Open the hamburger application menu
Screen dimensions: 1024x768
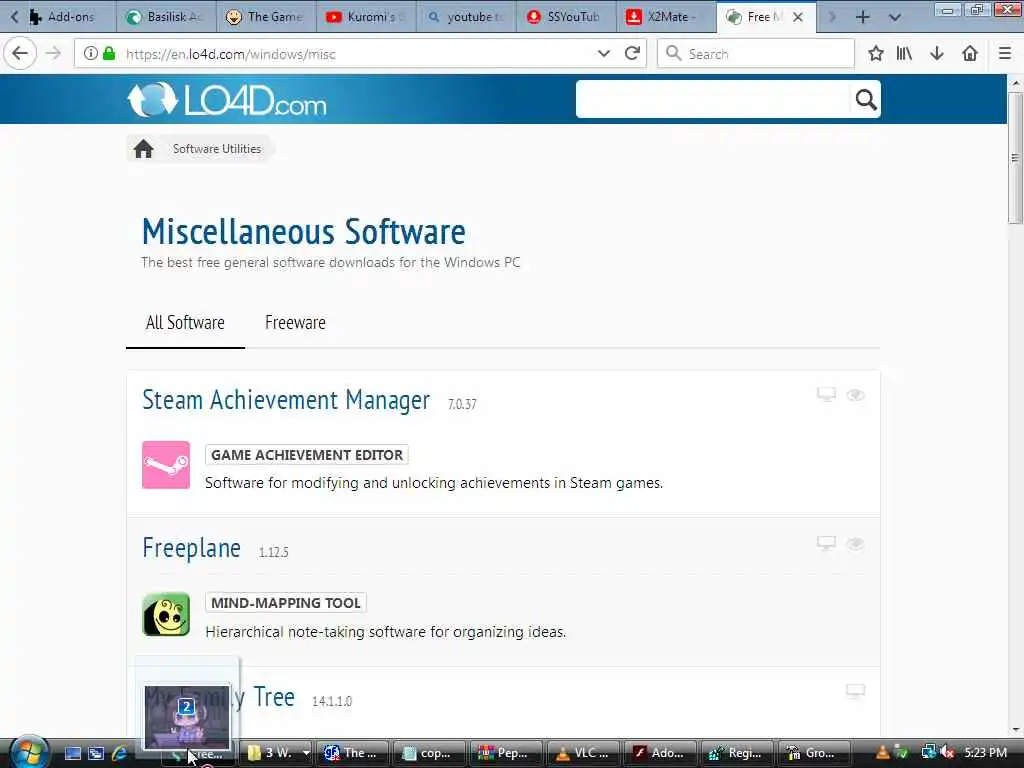tap(1005, 54)
